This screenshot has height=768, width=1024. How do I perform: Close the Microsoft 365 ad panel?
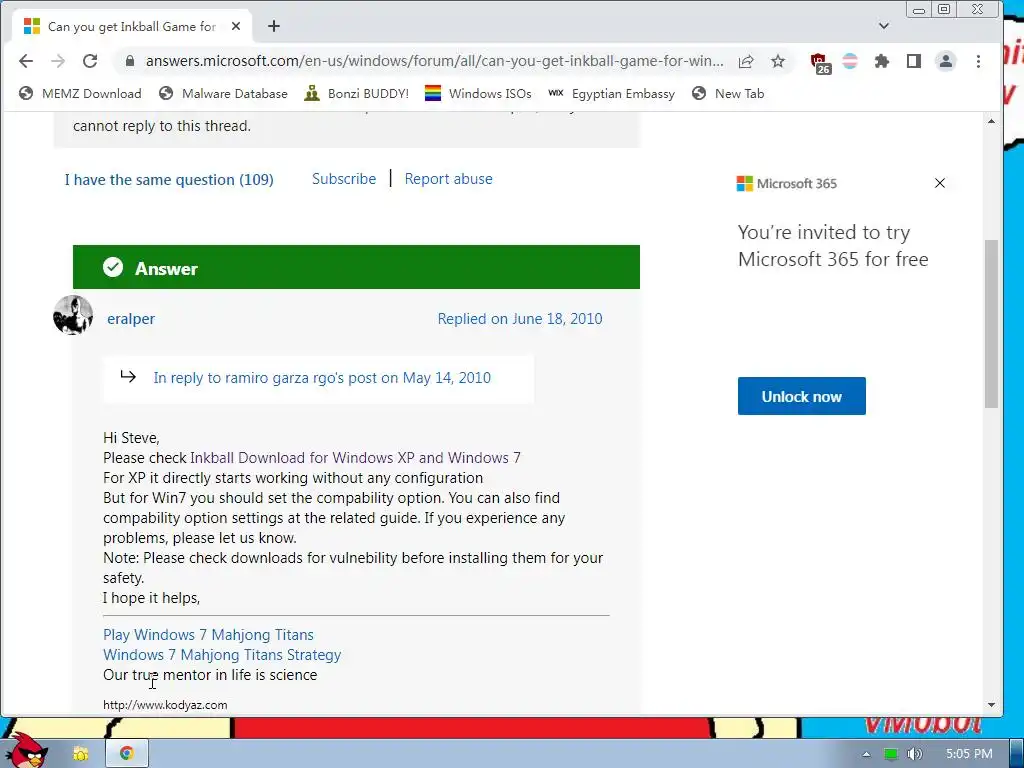coord(940,184)
